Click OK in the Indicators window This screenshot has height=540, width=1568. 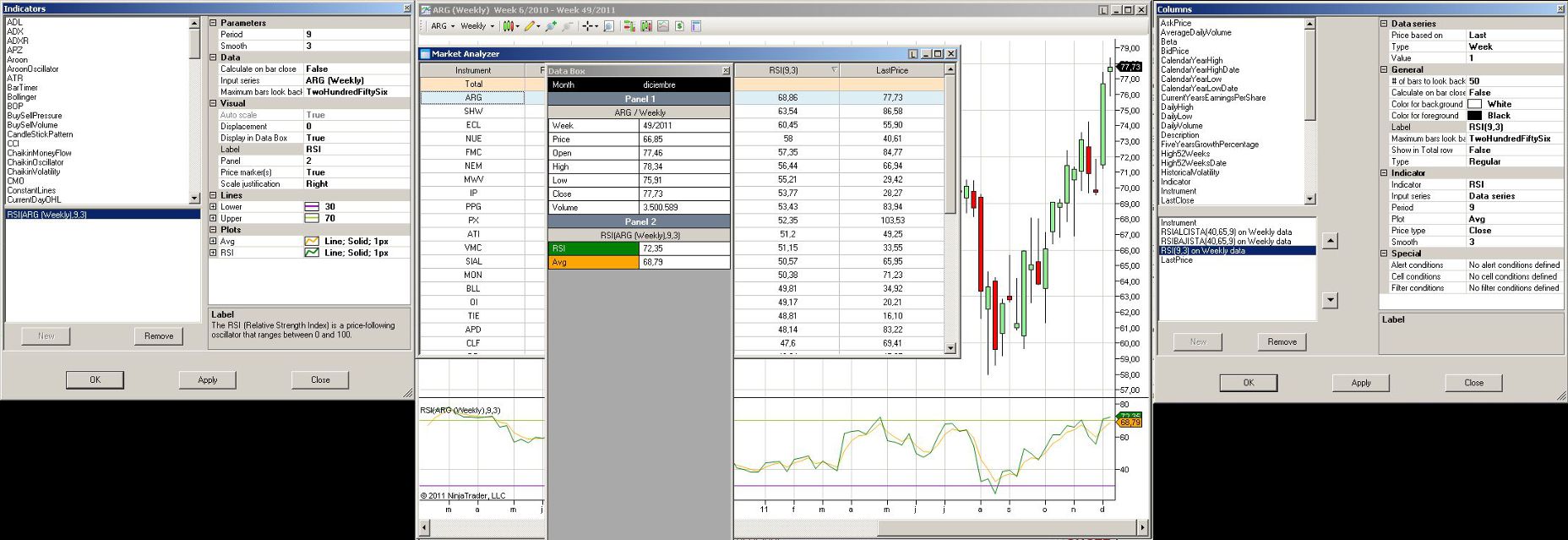(95, 380)
